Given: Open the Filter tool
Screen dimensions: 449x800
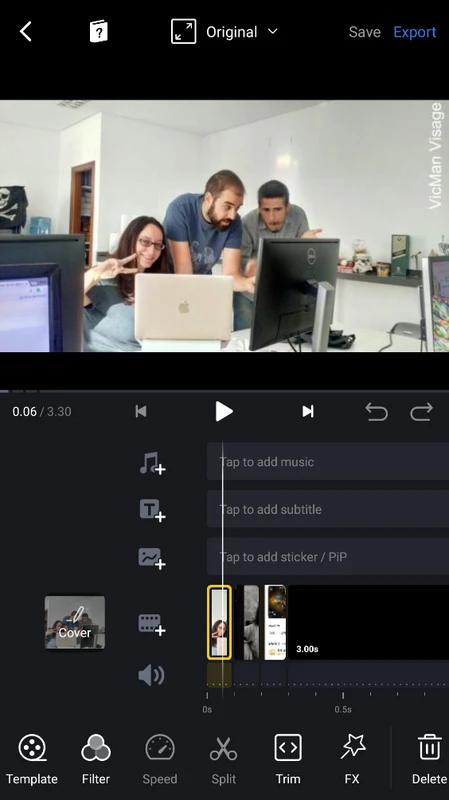Looking at the screenshot, I should pos(96,759).
